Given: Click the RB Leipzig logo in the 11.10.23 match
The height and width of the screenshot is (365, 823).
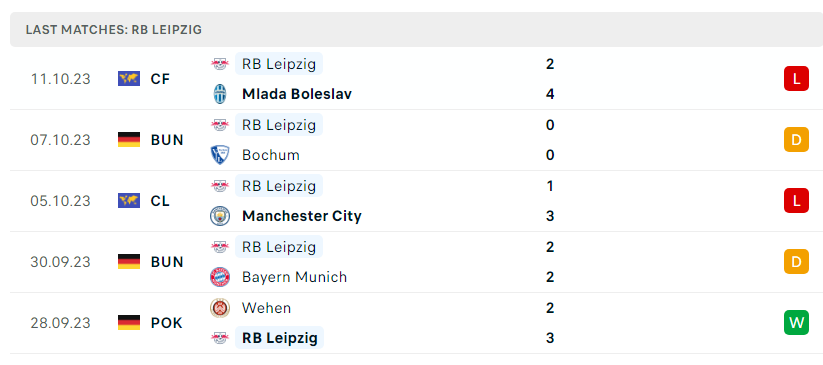Looking at the screenshot, I should point(220,64).
